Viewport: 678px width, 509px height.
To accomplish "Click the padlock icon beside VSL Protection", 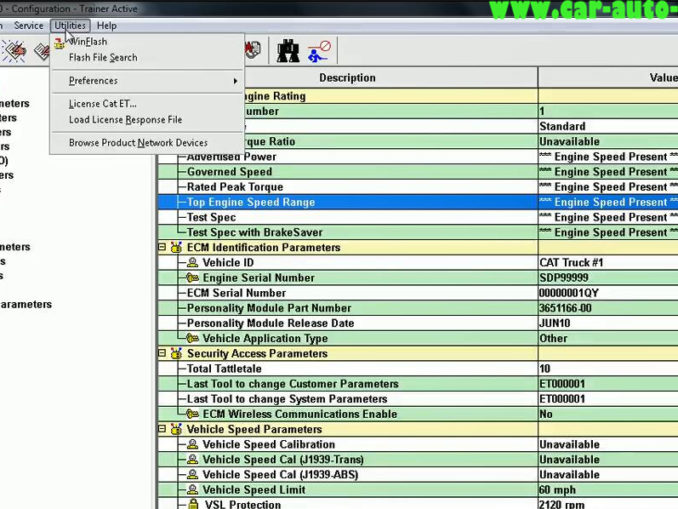I will point(193,505).
